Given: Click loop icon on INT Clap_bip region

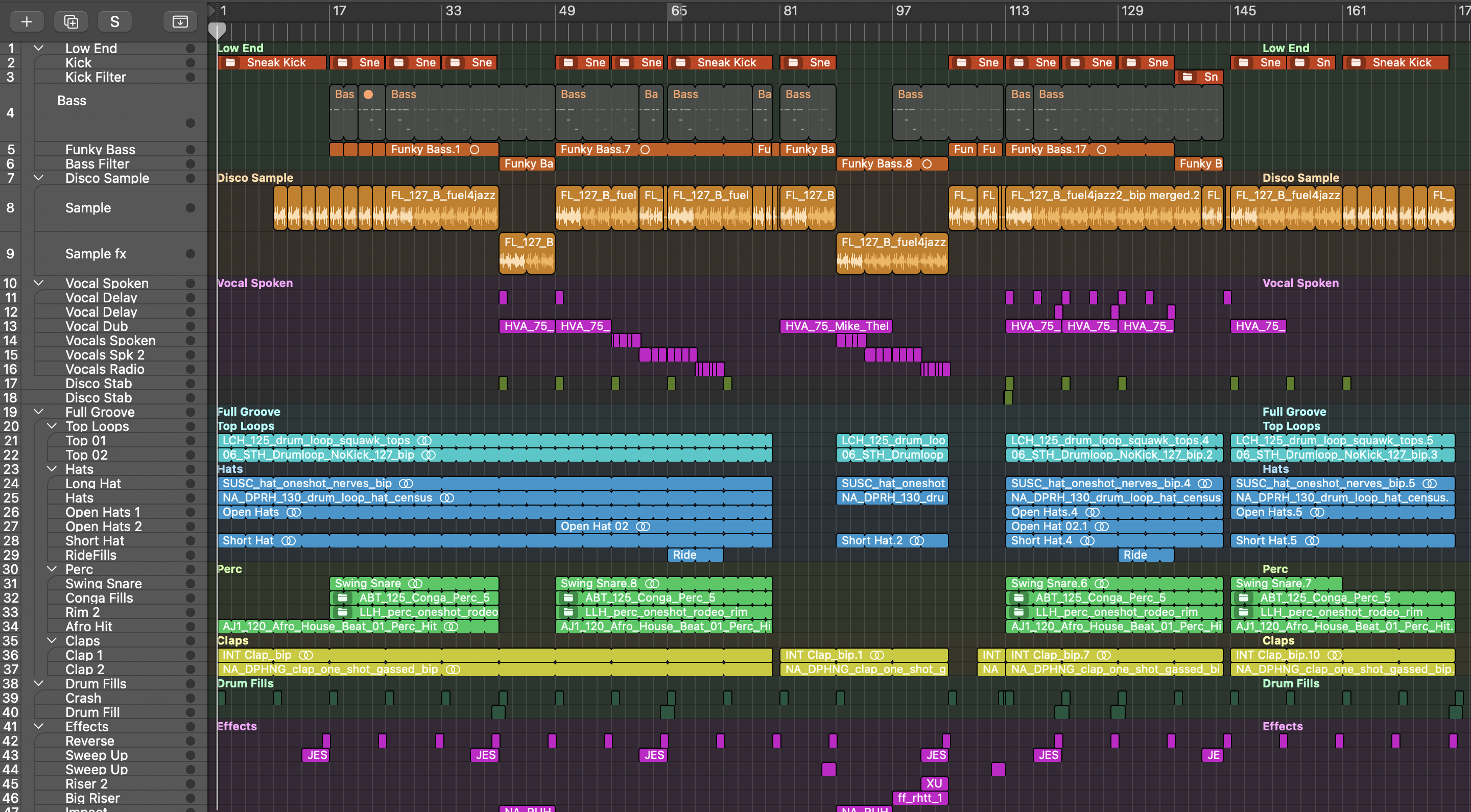Looking at the screenshot, I should [x=306, y=655].
